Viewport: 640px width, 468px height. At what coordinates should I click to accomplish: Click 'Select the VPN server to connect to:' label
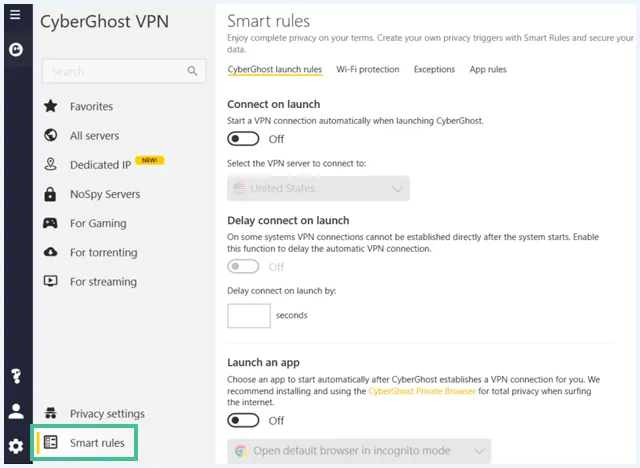click(x=297, y=164)
